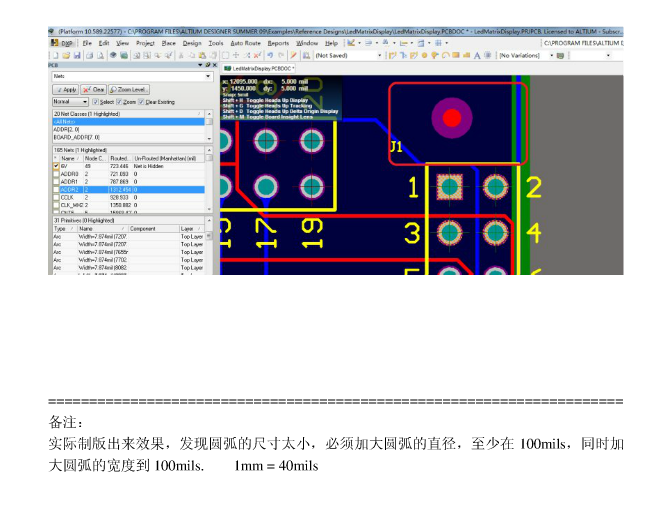Tick the checkbox for net ADDR0

click(x=56, y=174)
